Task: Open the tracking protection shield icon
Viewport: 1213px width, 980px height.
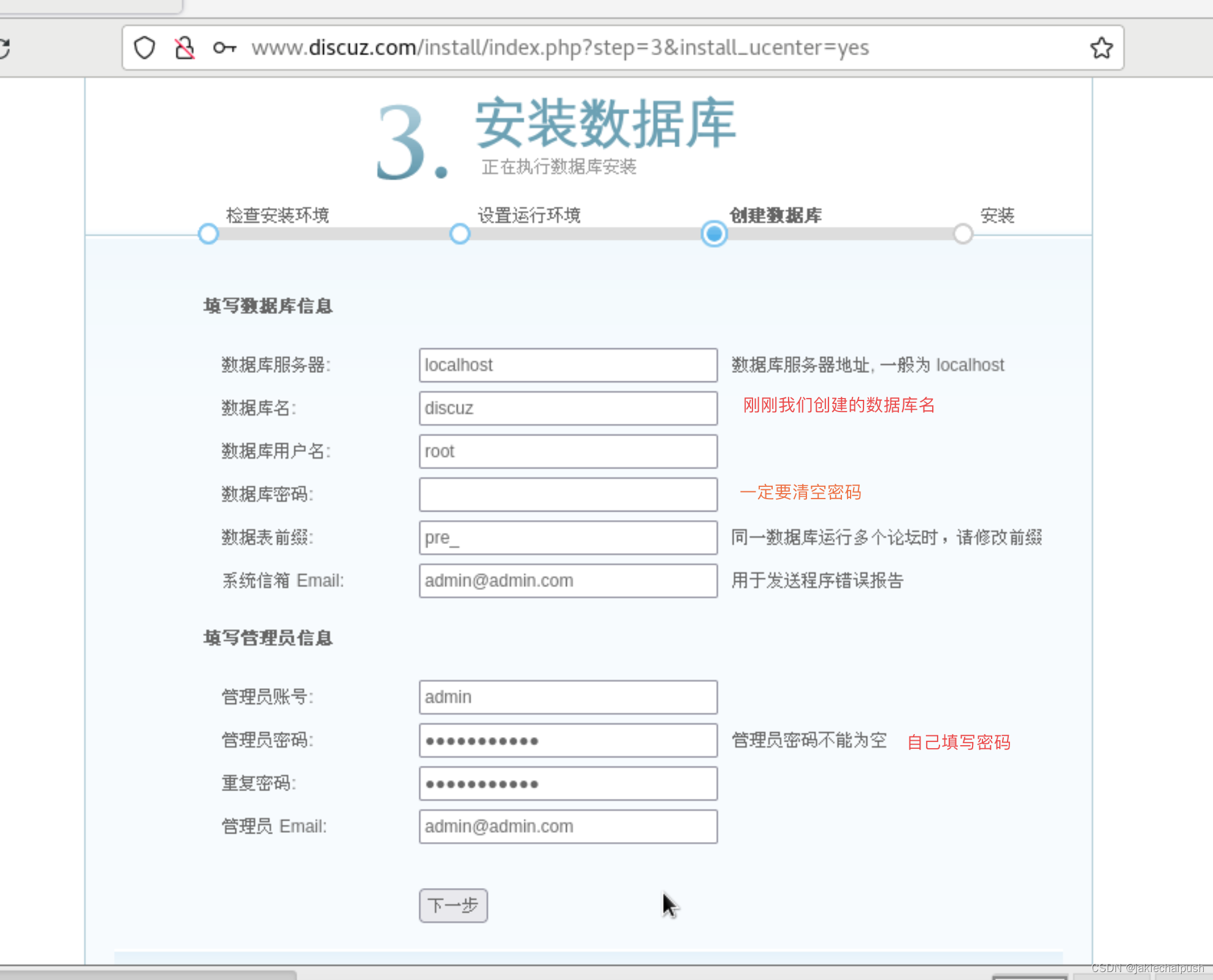Action: pyautogui.click(x=145, y=48)
